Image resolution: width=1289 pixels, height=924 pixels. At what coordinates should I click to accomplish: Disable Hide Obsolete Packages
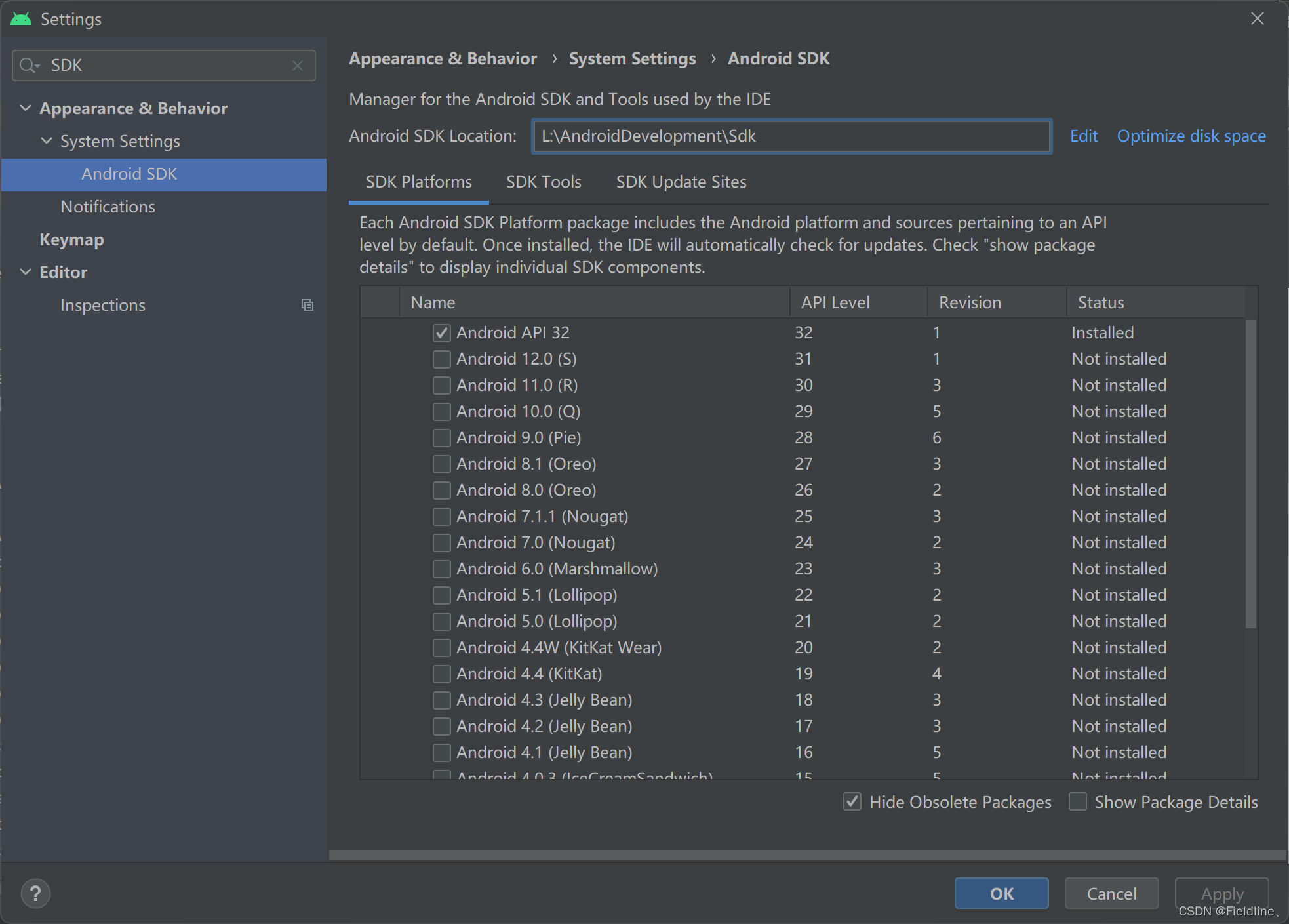click(x=852, y=801)
